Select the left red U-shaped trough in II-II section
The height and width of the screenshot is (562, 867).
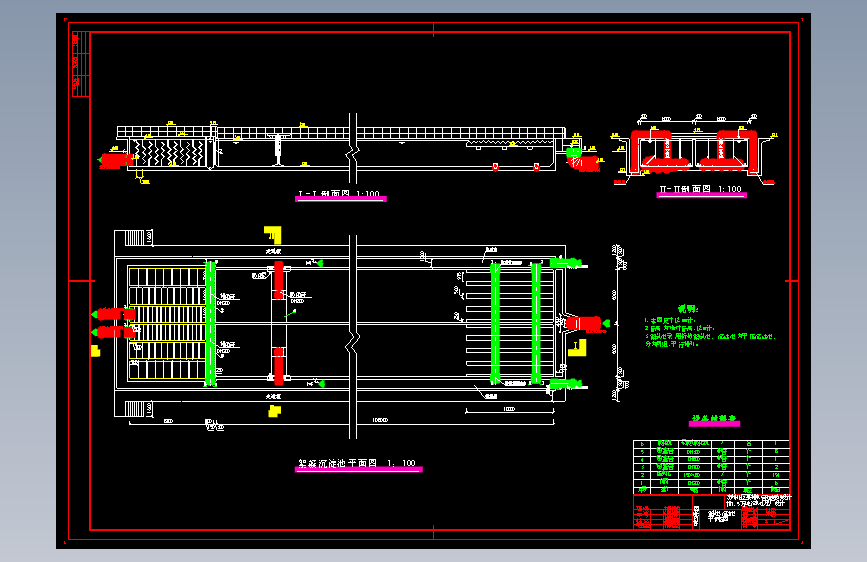(660, 150)
